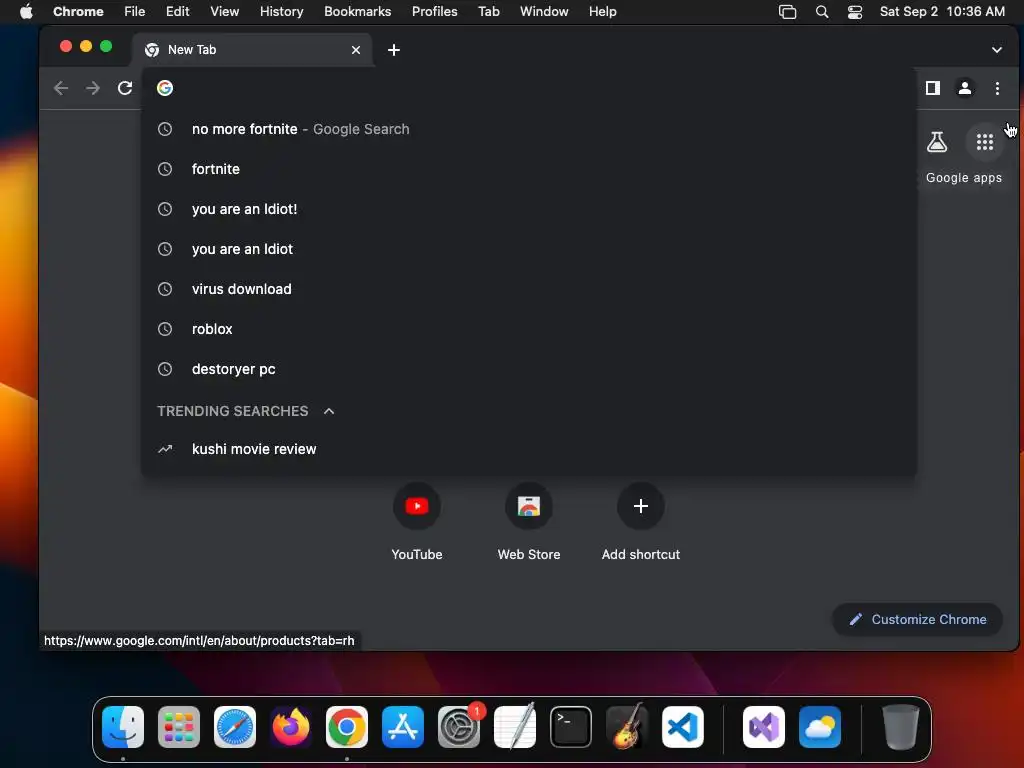This screenshot has width=1024, height=768.
Task: Reload the page with the refresh icon
Action: (x=125, y=88)
